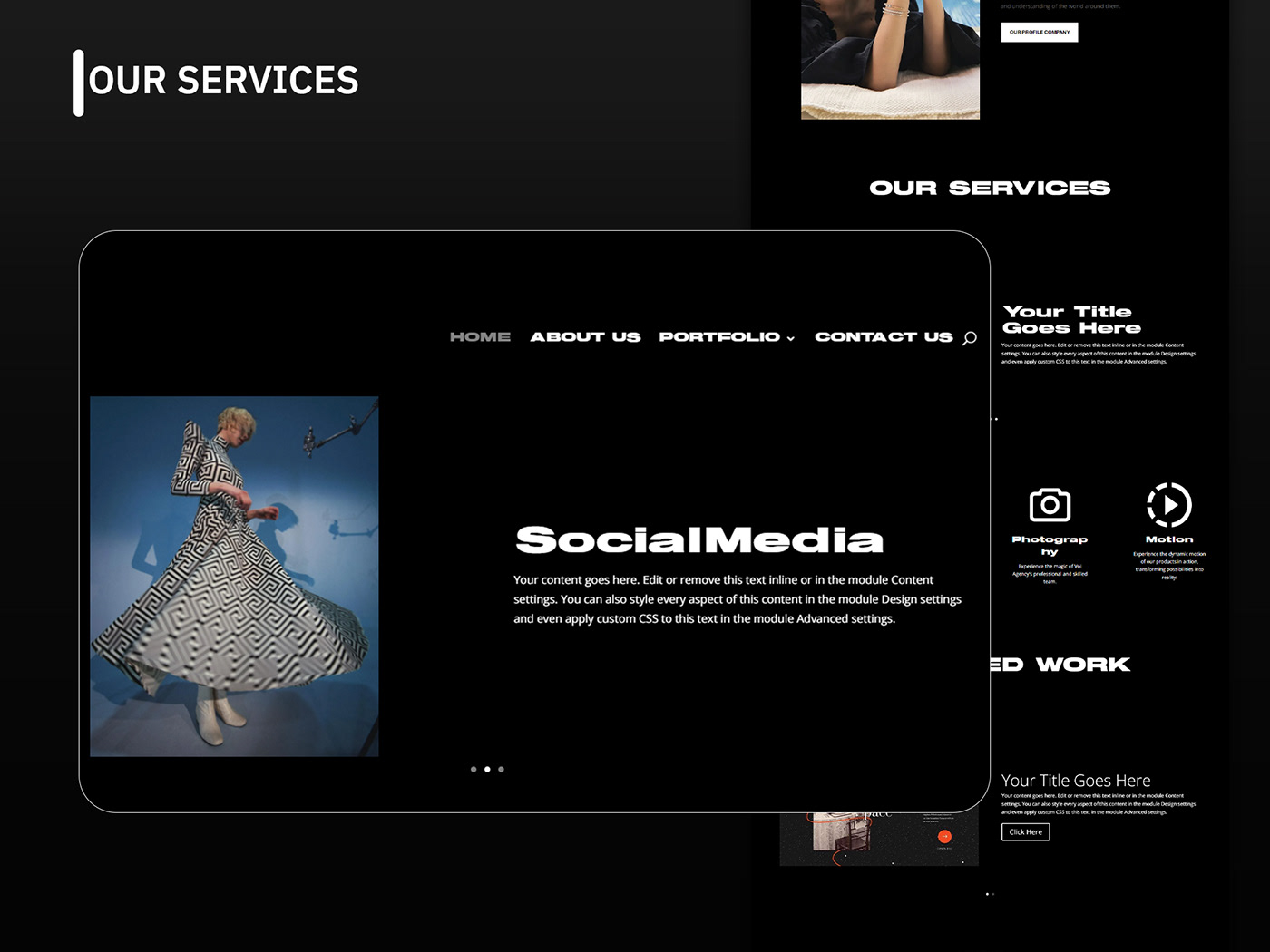Click the Motion play circle icon
Image resolution: width=1270 pixels, height=952 pixels.
[x=1168, y=505]
